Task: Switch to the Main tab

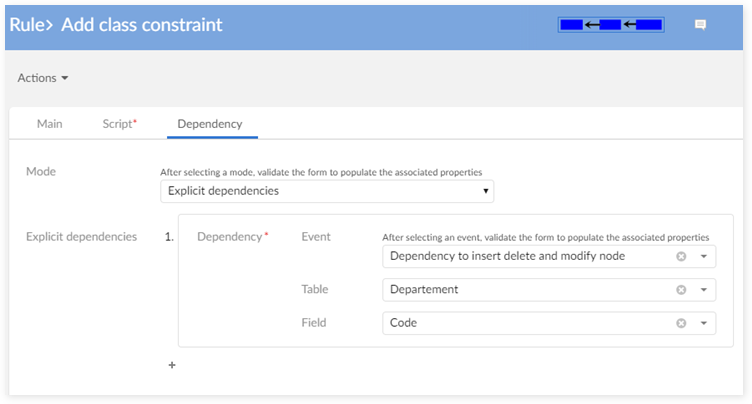Action: pos(50,124)
